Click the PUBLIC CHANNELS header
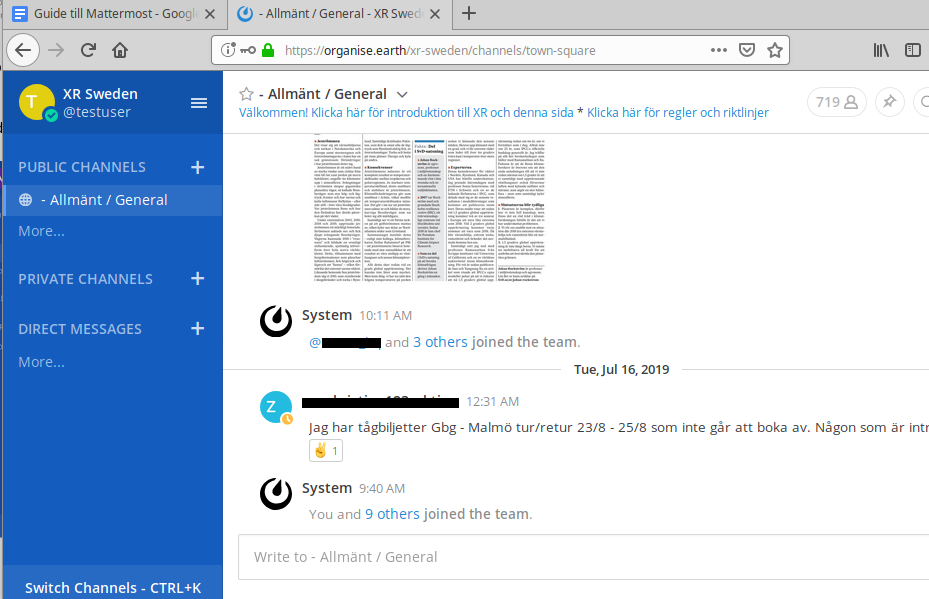 82,167
